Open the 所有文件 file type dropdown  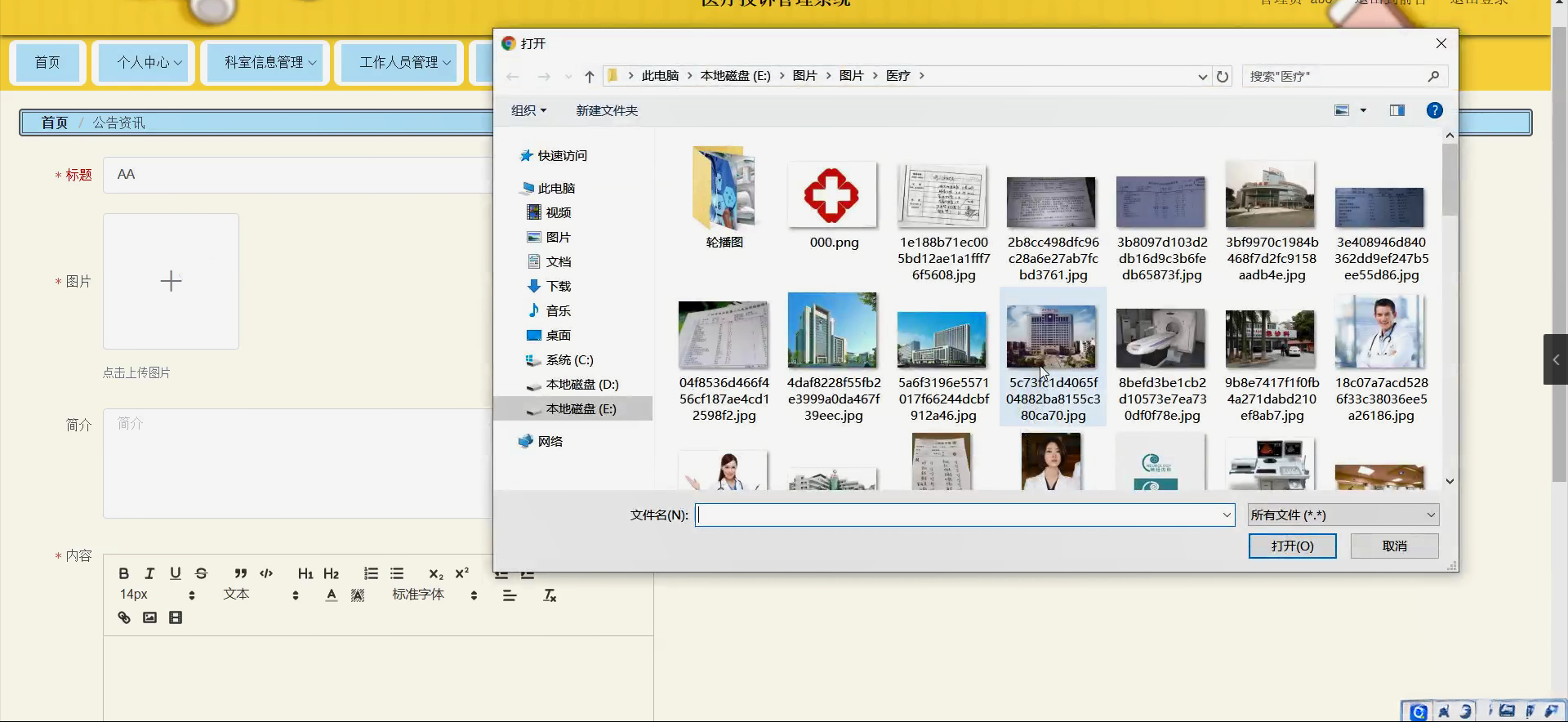pos(1343,515)
